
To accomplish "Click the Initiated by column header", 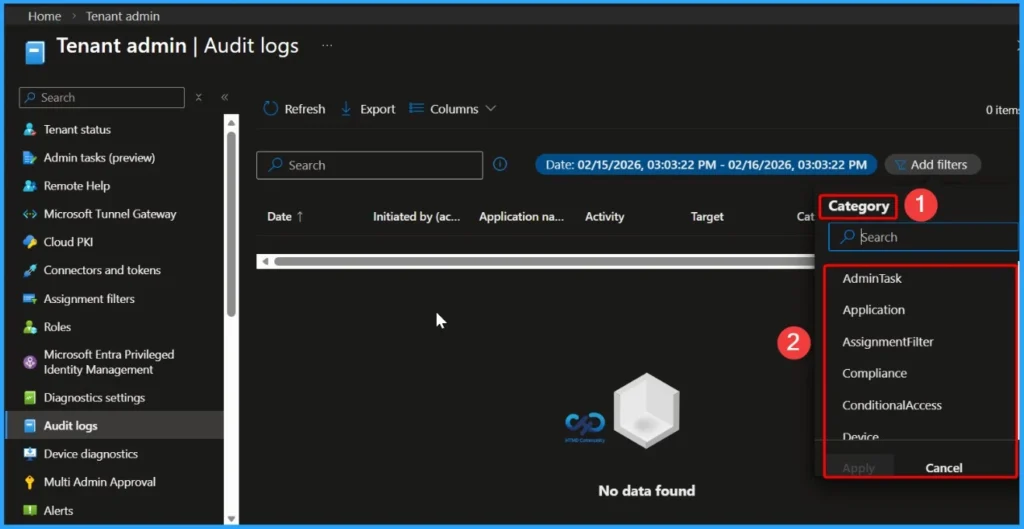I will point(417,217).
